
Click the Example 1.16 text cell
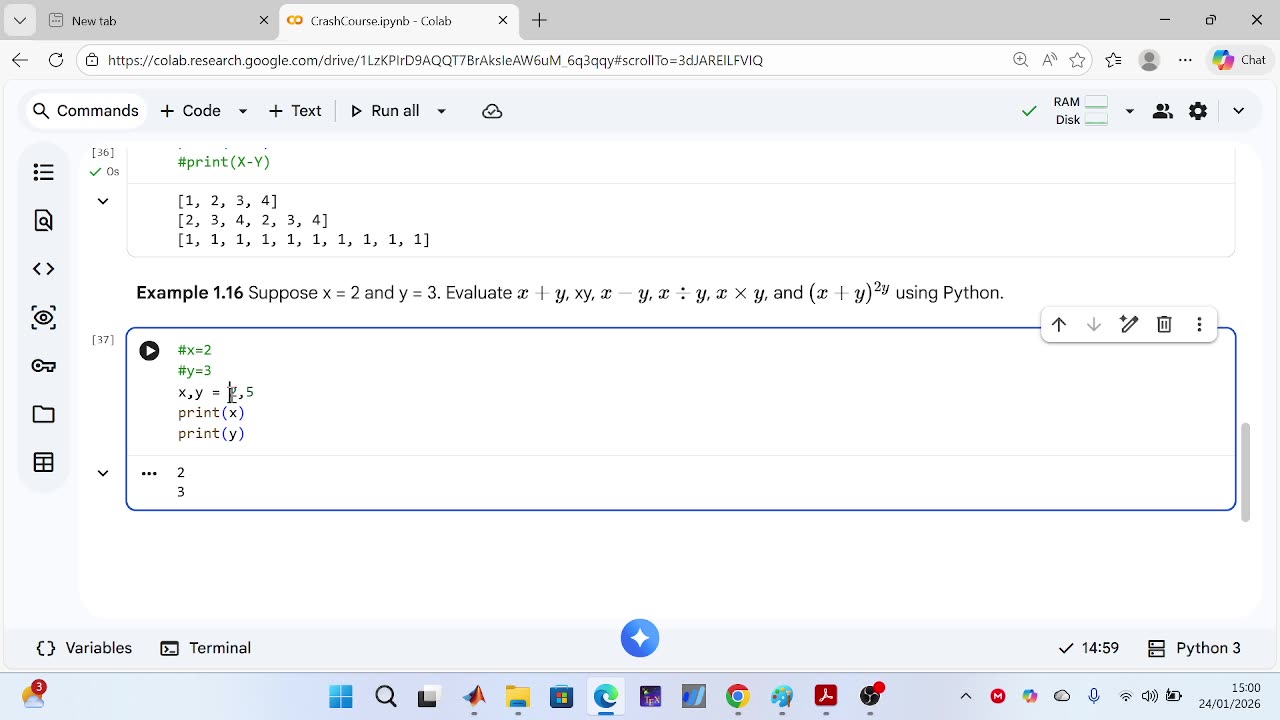coord(570,293)
